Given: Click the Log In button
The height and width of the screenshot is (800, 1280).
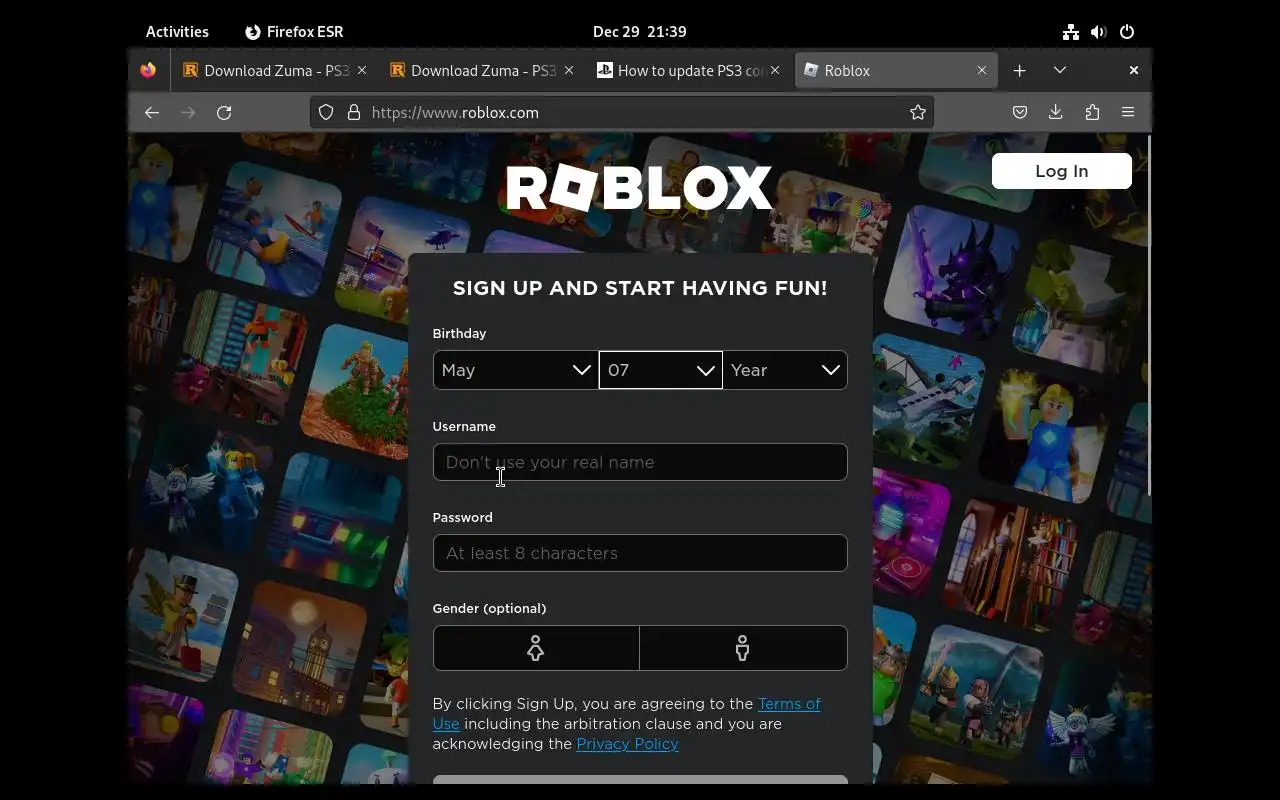Looking at the screenshot, I should (x=1062, y=171).
